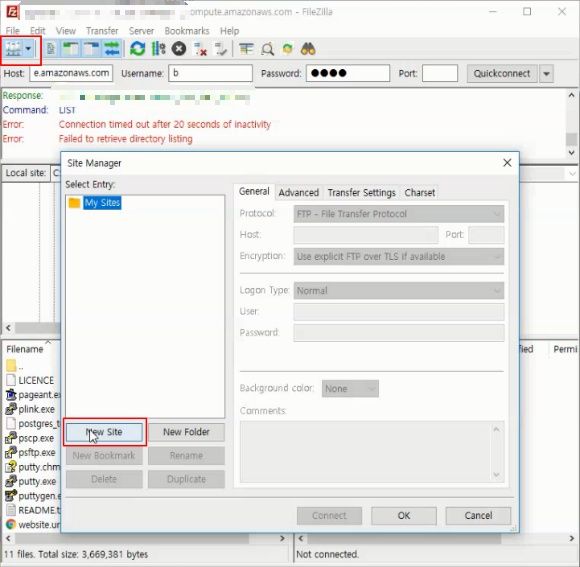Click the Delete button in Site Manager

pyautogui.click(x=104, y=479)
